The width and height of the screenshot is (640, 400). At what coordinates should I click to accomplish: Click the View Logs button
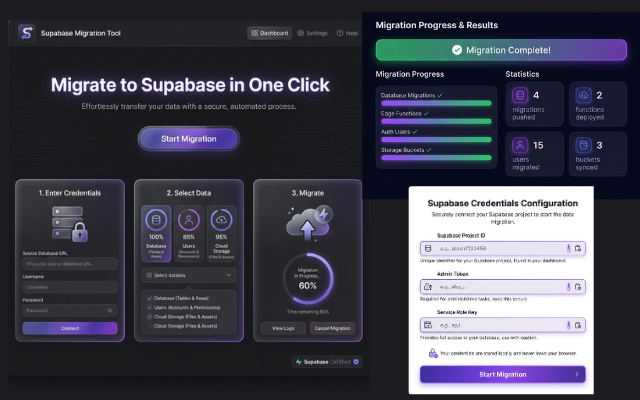[x=283, y=328]
